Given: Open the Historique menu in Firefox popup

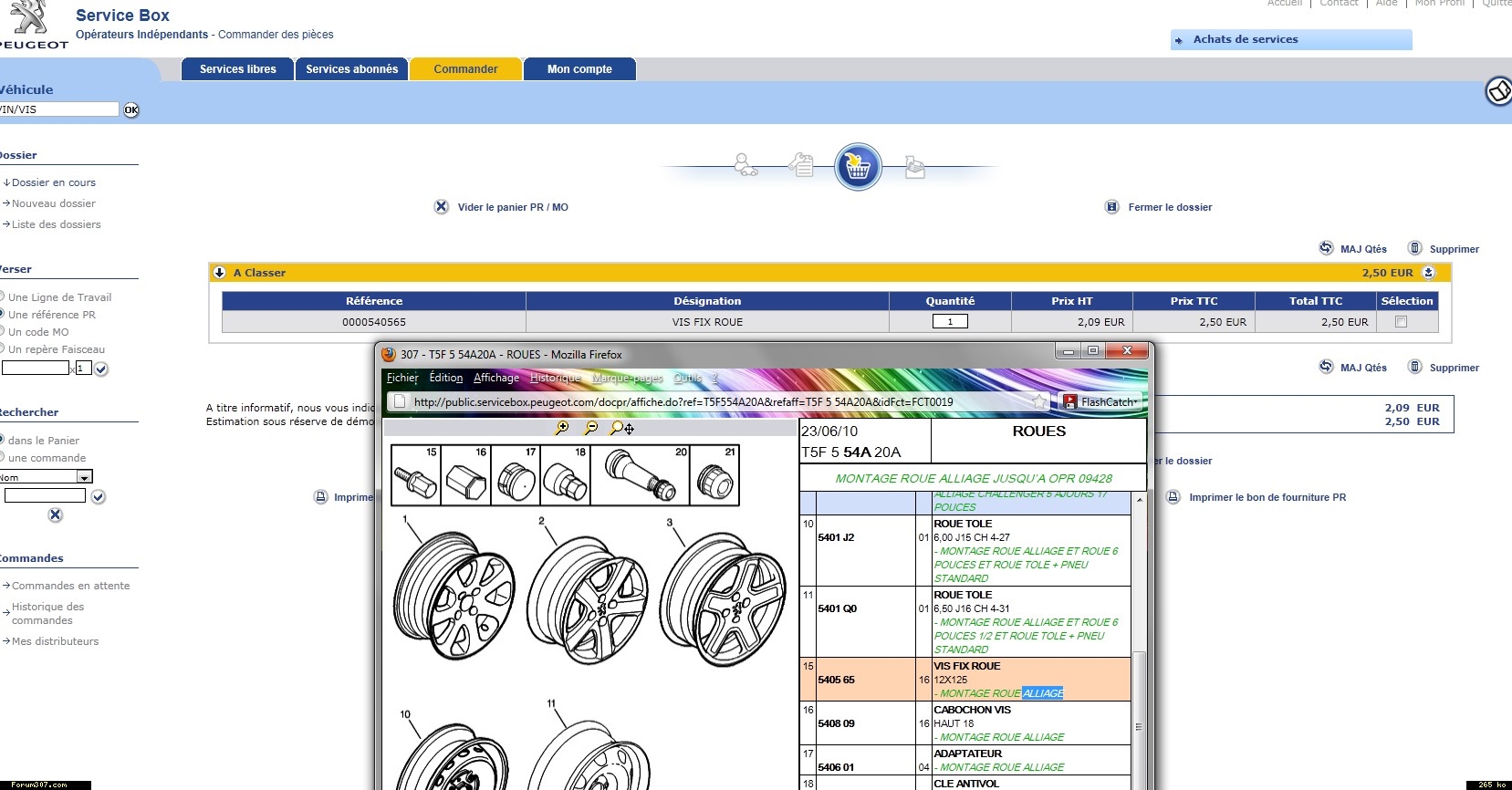Looking at the screenshot, I should [555, 378].
